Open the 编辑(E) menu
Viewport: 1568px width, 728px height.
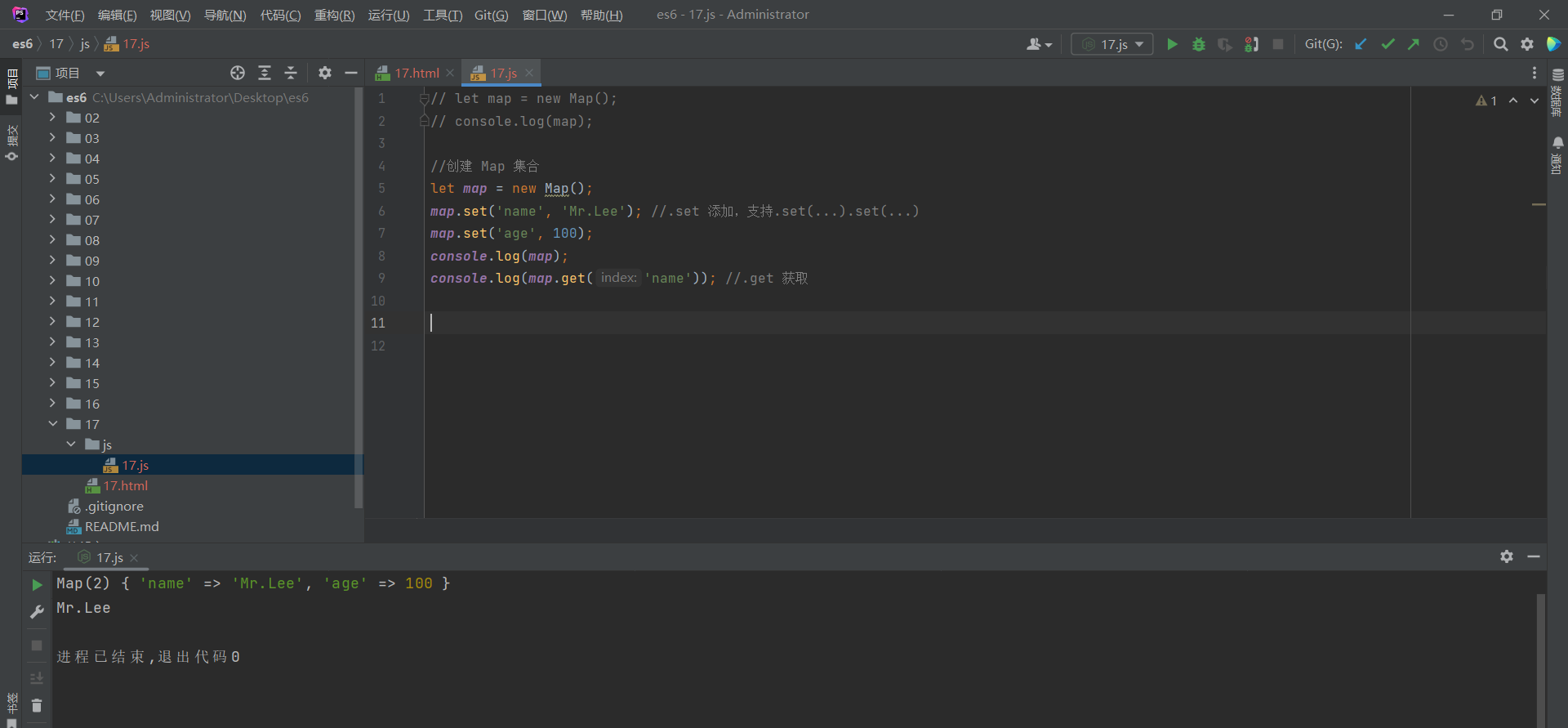117,15
